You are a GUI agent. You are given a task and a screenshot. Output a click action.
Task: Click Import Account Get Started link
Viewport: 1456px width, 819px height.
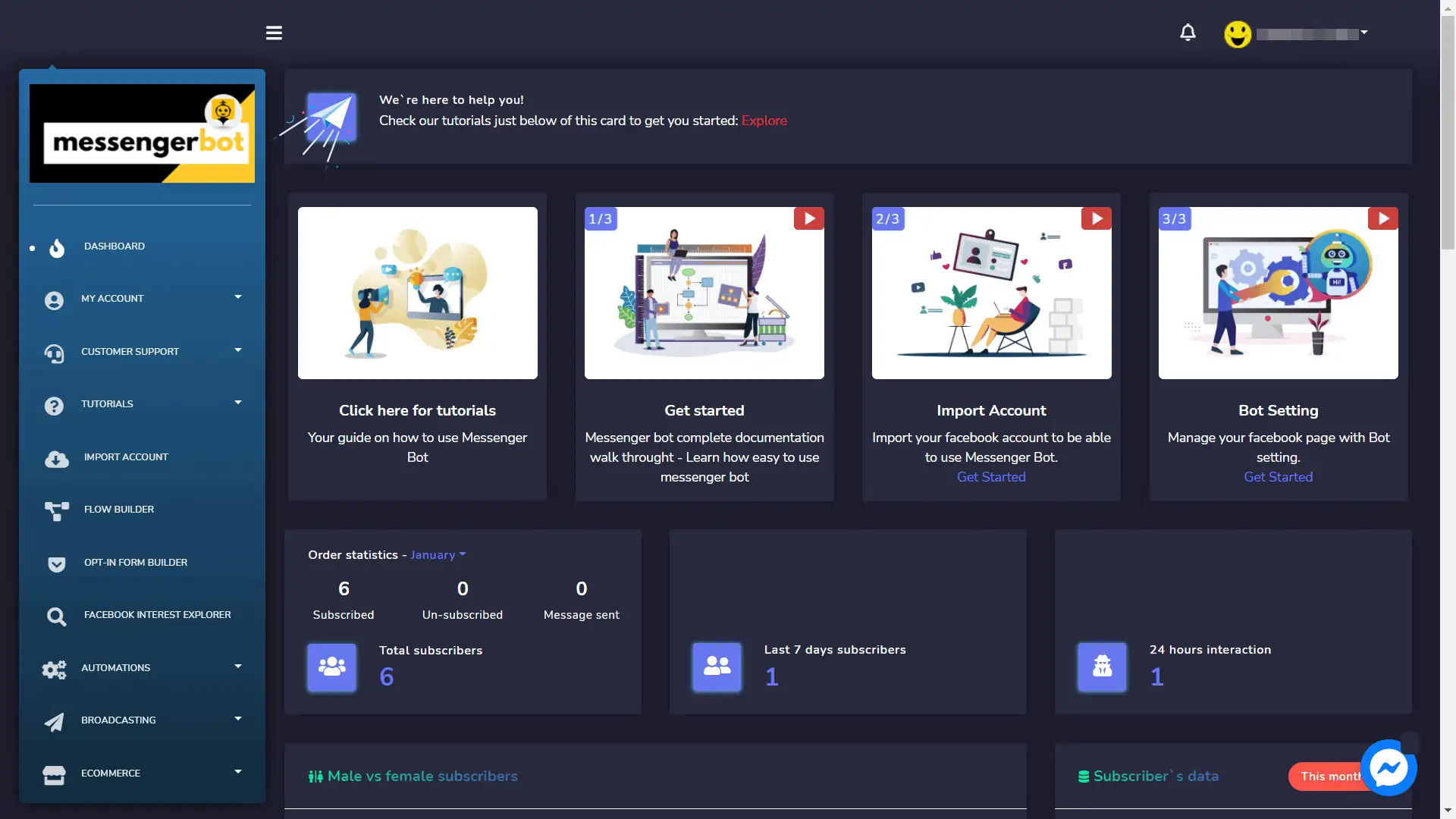click(x=991, y=477)
